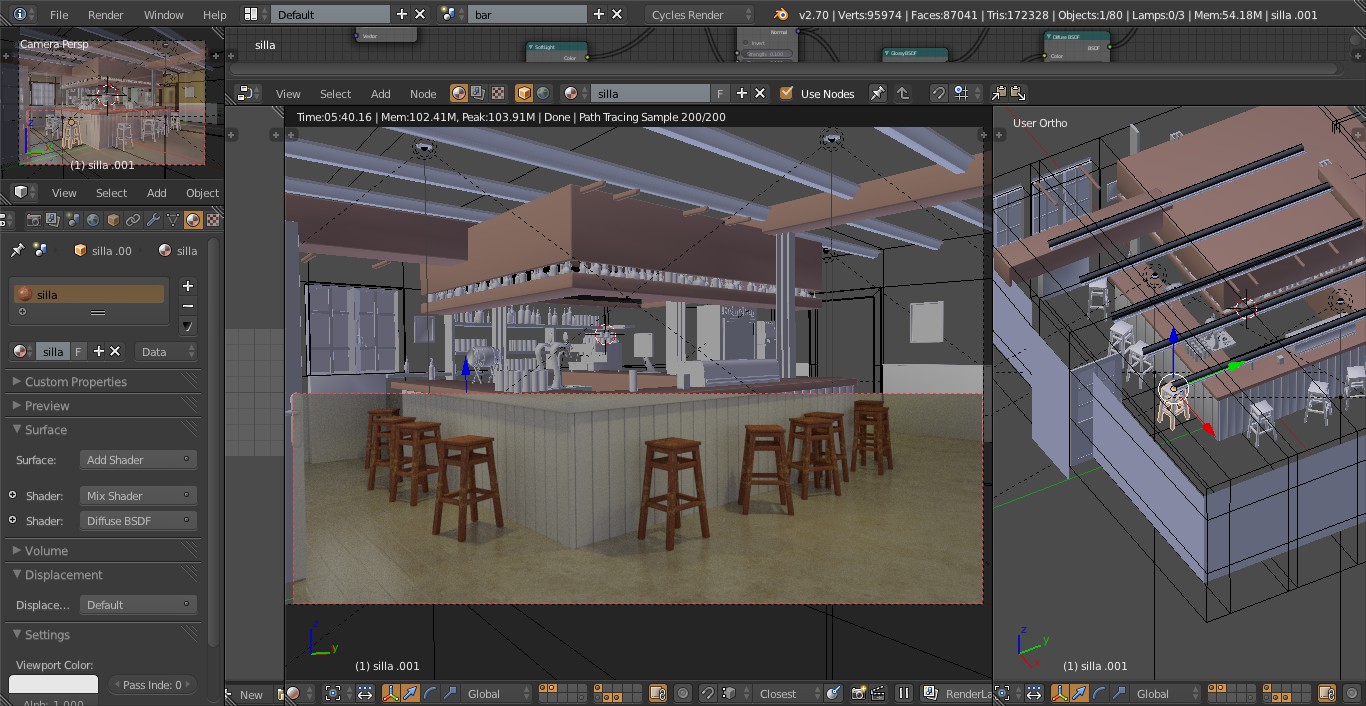Open Node menu in node editor header
Image resolution: width=1366 pixels, height=706 pixels.
coord(423,93)
